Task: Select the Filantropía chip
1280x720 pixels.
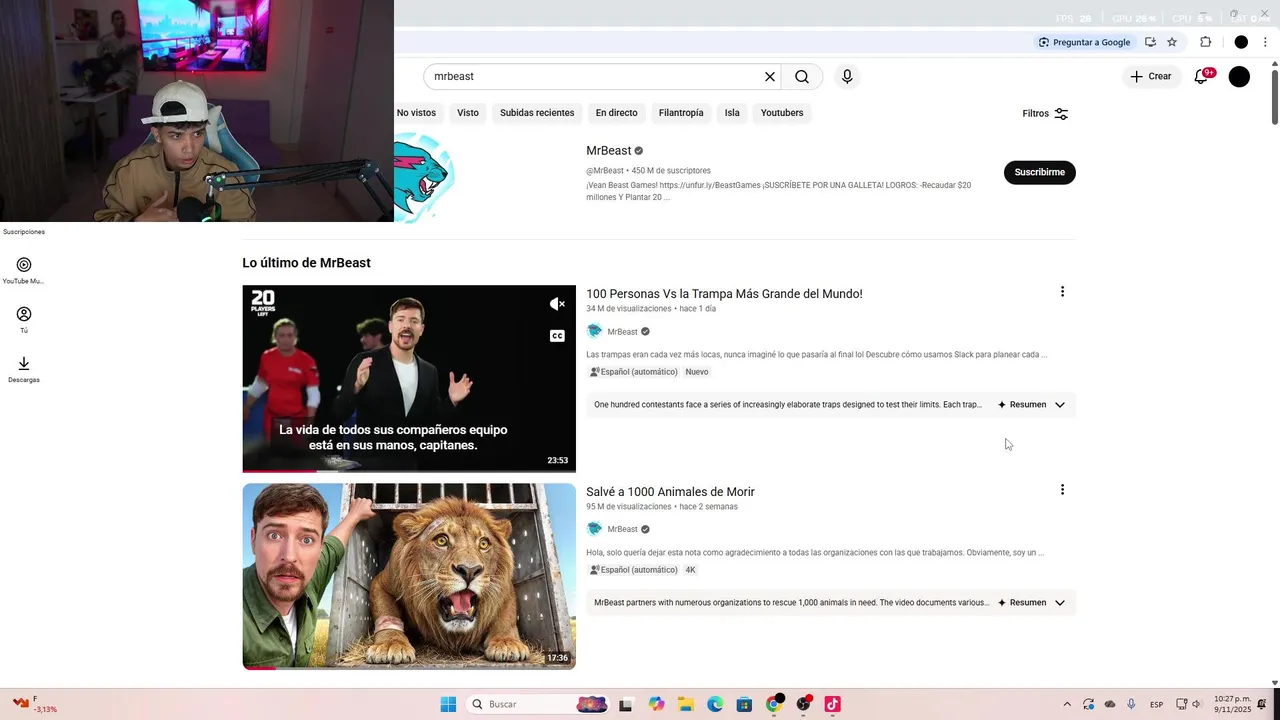Action: (x=681, y=113)
